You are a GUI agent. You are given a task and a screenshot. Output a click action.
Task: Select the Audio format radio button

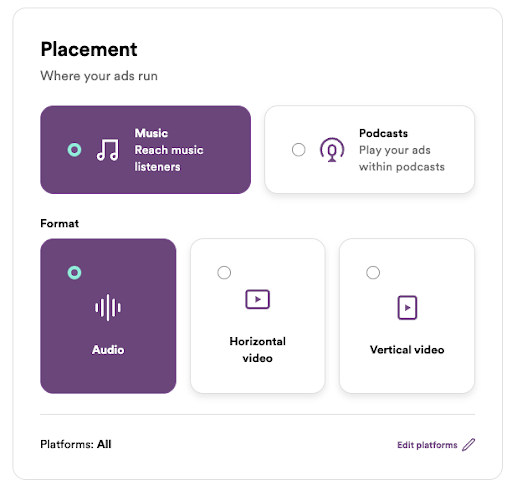point(74,272)
